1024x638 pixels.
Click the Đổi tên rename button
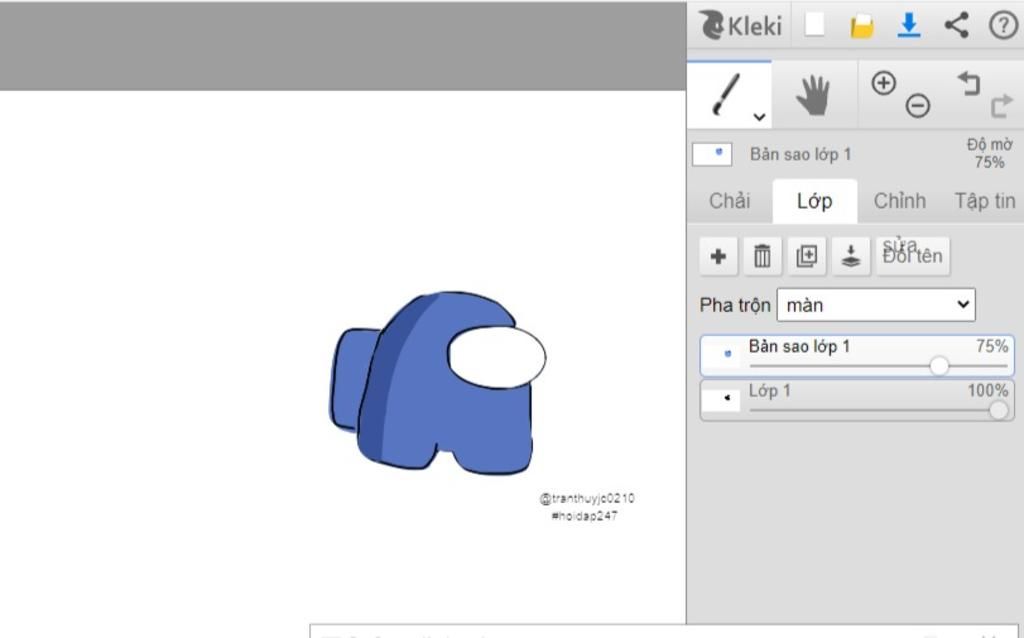(912, 256)
